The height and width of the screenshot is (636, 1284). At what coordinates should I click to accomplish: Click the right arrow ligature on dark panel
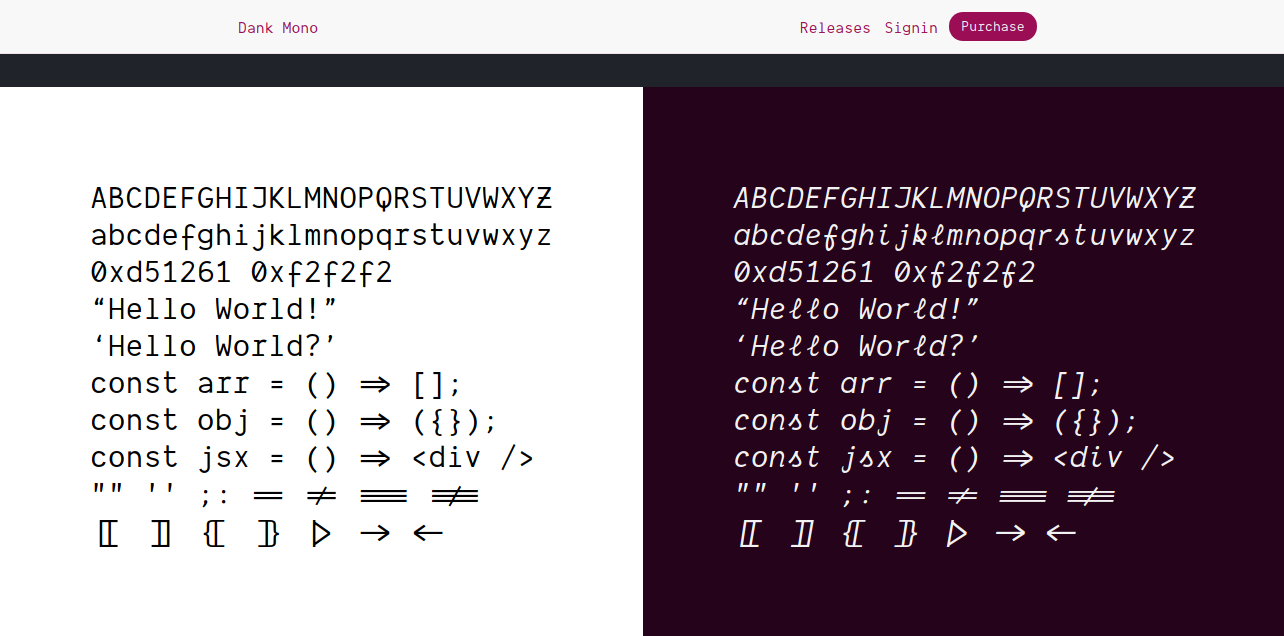tap(1011, 533)
